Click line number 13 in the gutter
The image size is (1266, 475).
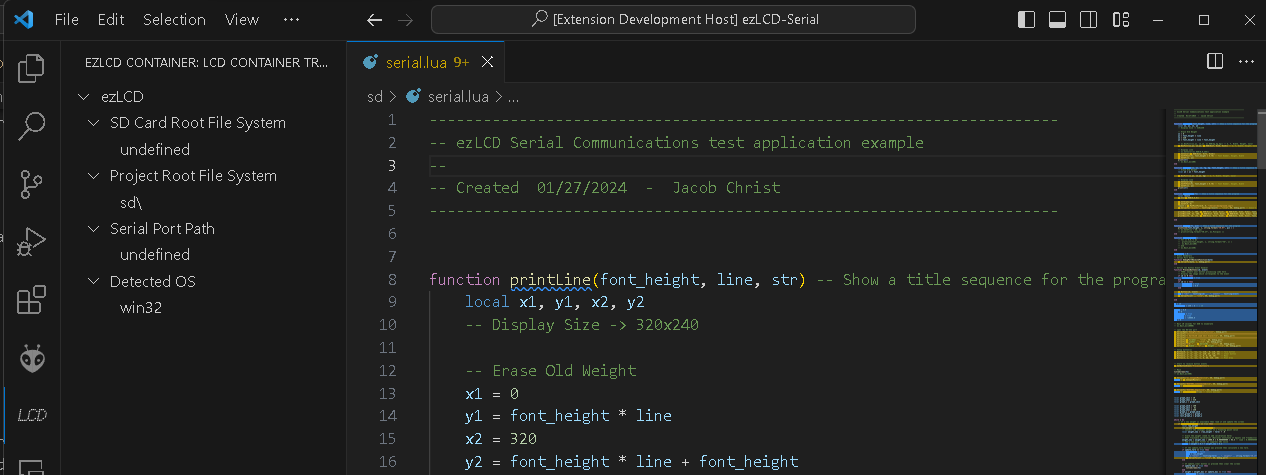point(388,394)
